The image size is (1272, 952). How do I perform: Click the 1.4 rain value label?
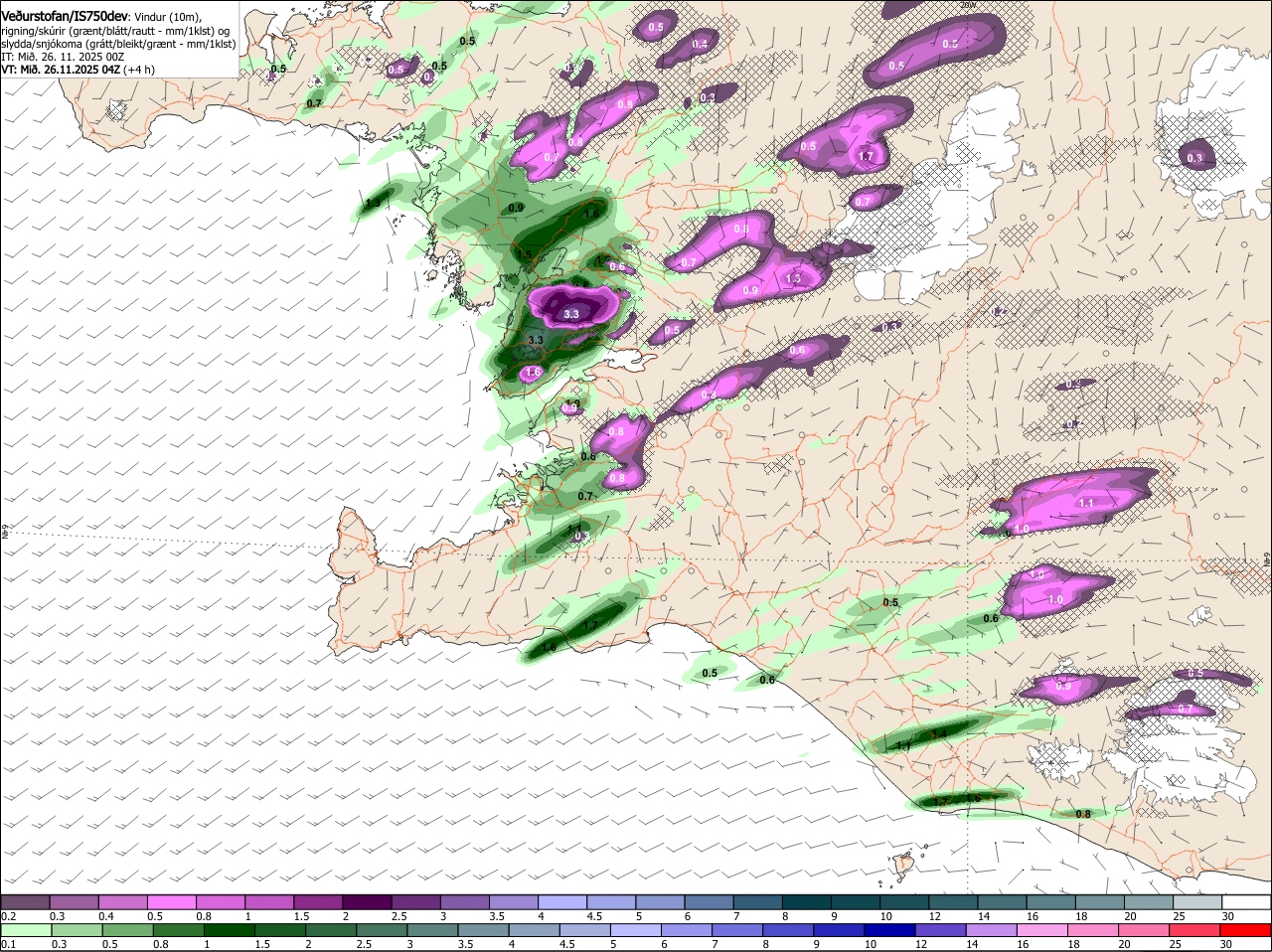[x=939, y=733]
